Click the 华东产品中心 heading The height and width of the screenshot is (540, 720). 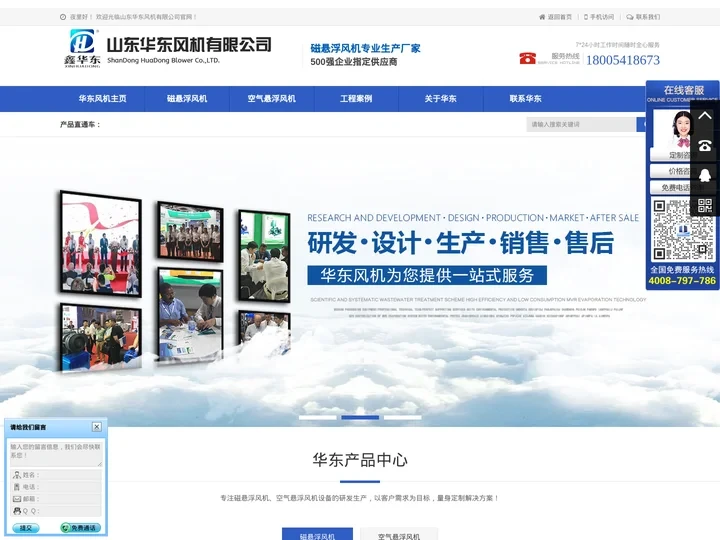[360, 460]
